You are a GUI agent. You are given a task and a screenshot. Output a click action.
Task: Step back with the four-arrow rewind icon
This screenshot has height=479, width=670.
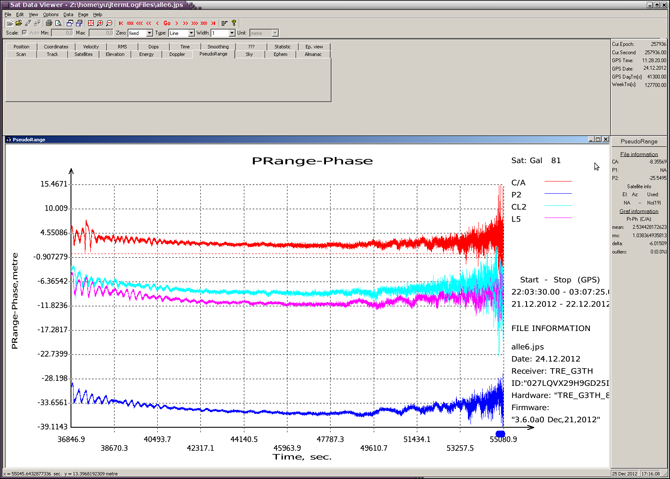(130, 23)
